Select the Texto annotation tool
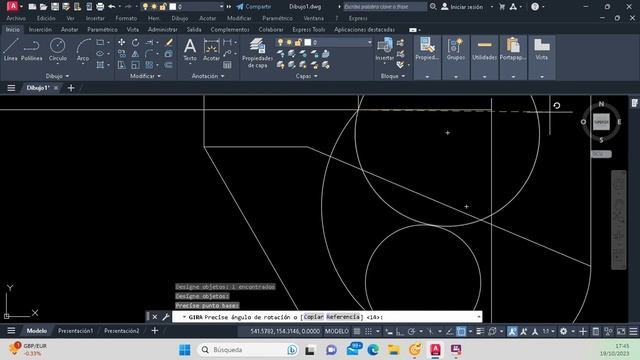Image resolution: width=640 pixels, height=360 pixels. click(190, 50)
